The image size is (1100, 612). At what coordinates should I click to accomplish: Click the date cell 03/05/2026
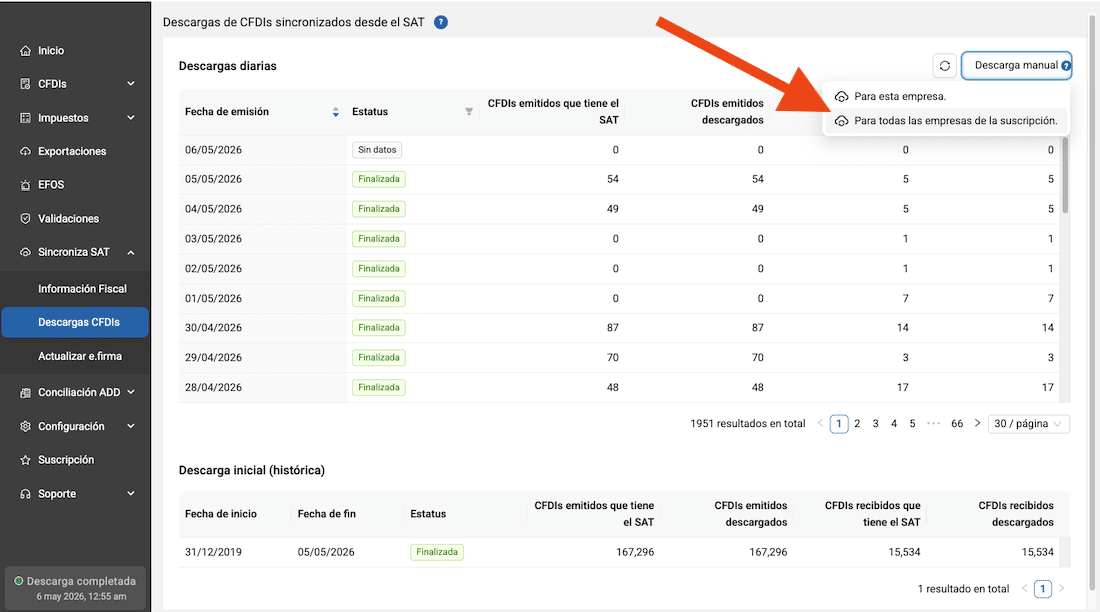(x=213, y=239)
